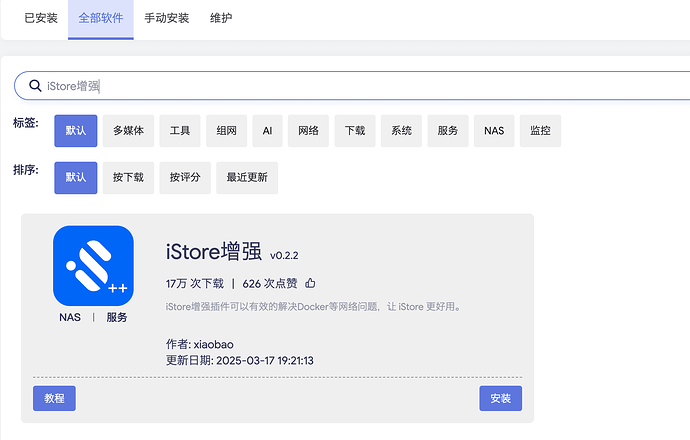Go to the 维护 tab
Image resolution: width=690 pixels, height=440 pixels.
click(x=222, y=18)
